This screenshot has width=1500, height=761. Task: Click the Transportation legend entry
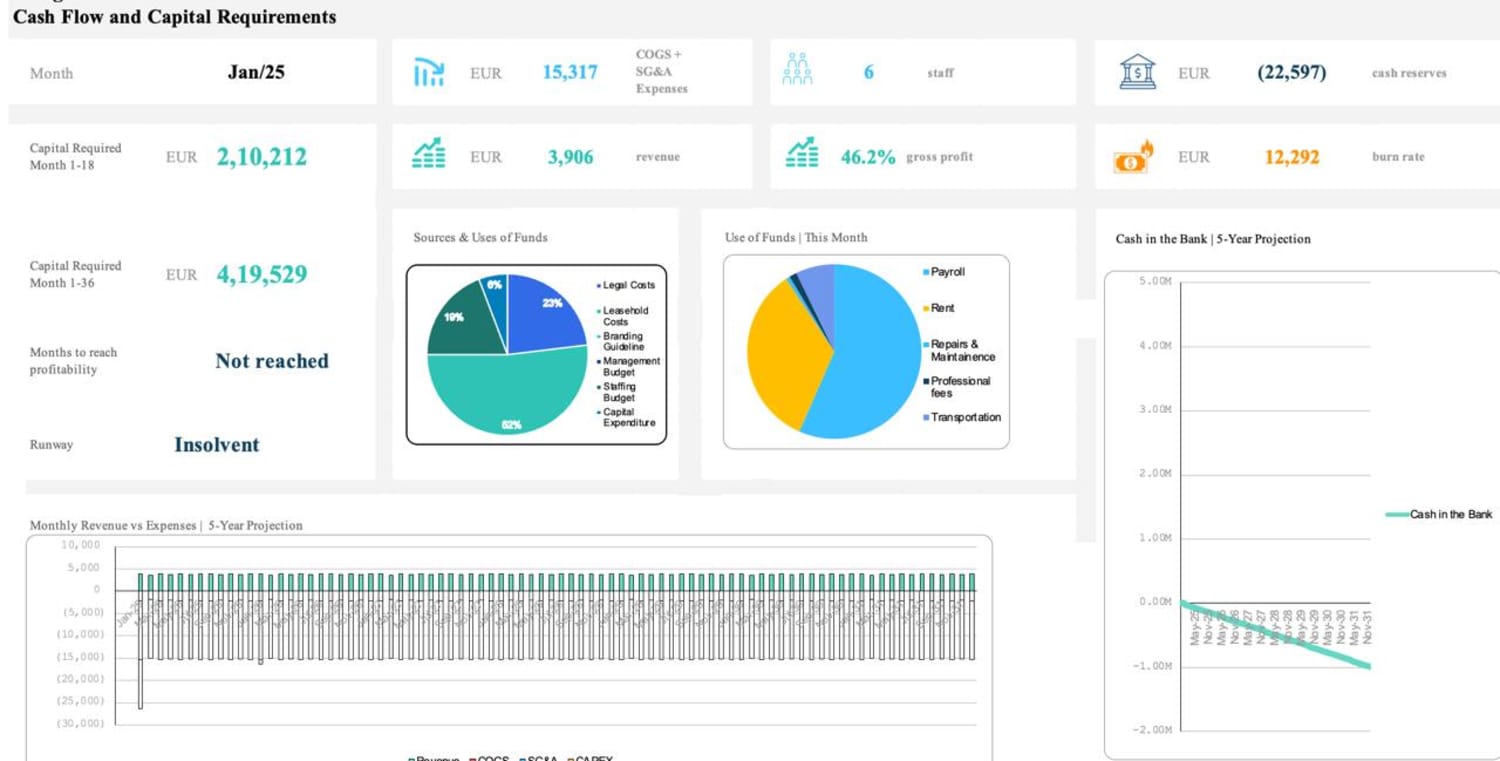[x=961, y=417]
